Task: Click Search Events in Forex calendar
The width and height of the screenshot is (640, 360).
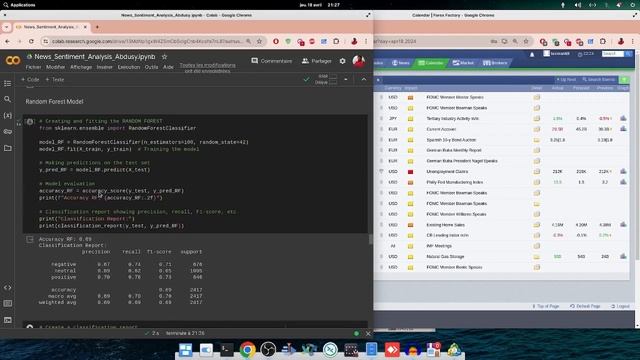Action: (x=599, y=80)
